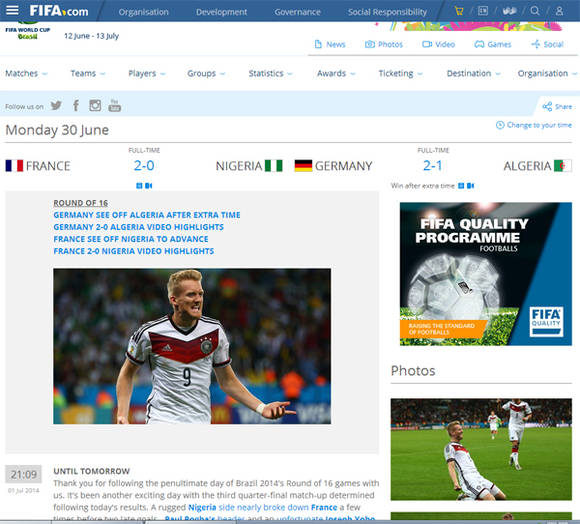Open France See Off Nigeria To Advance

click(x=131, y=239)
